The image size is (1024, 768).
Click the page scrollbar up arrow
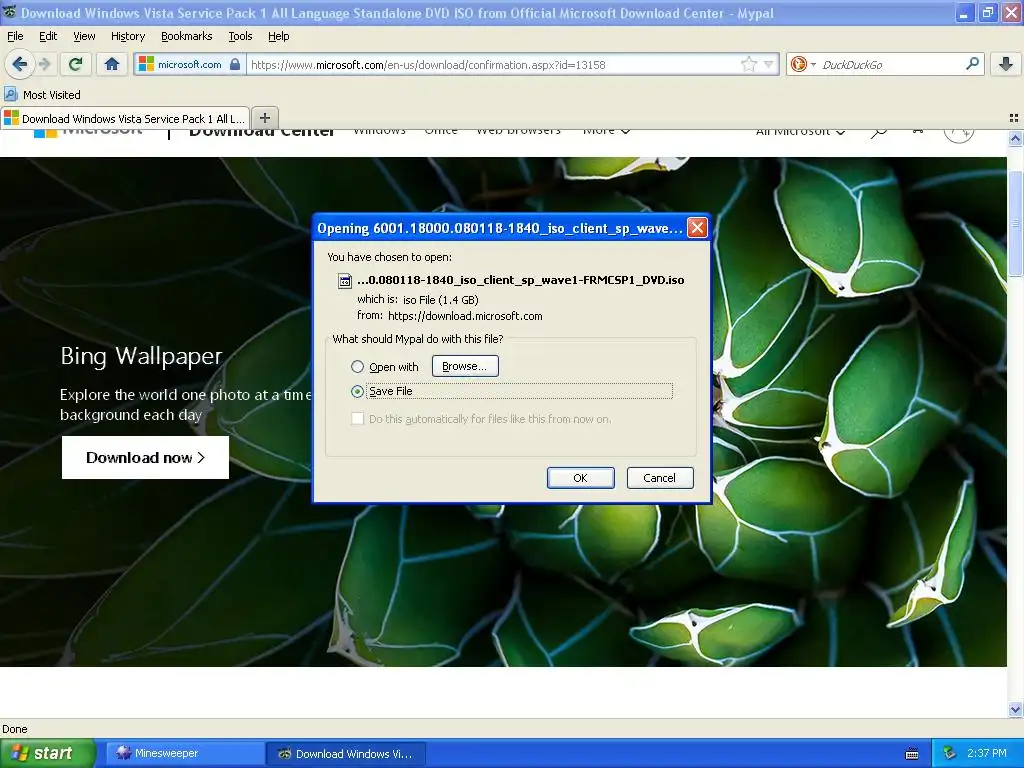[x=1015, y=138]
